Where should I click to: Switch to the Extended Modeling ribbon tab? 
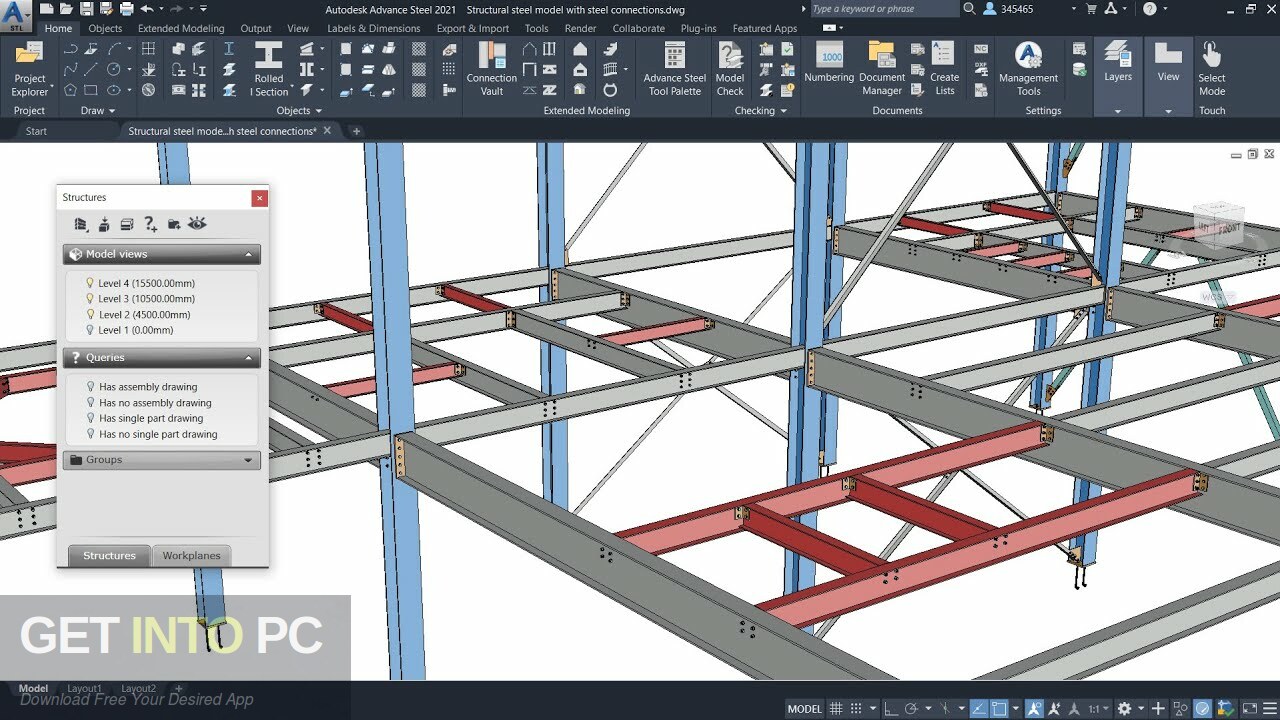click(181, 29)
